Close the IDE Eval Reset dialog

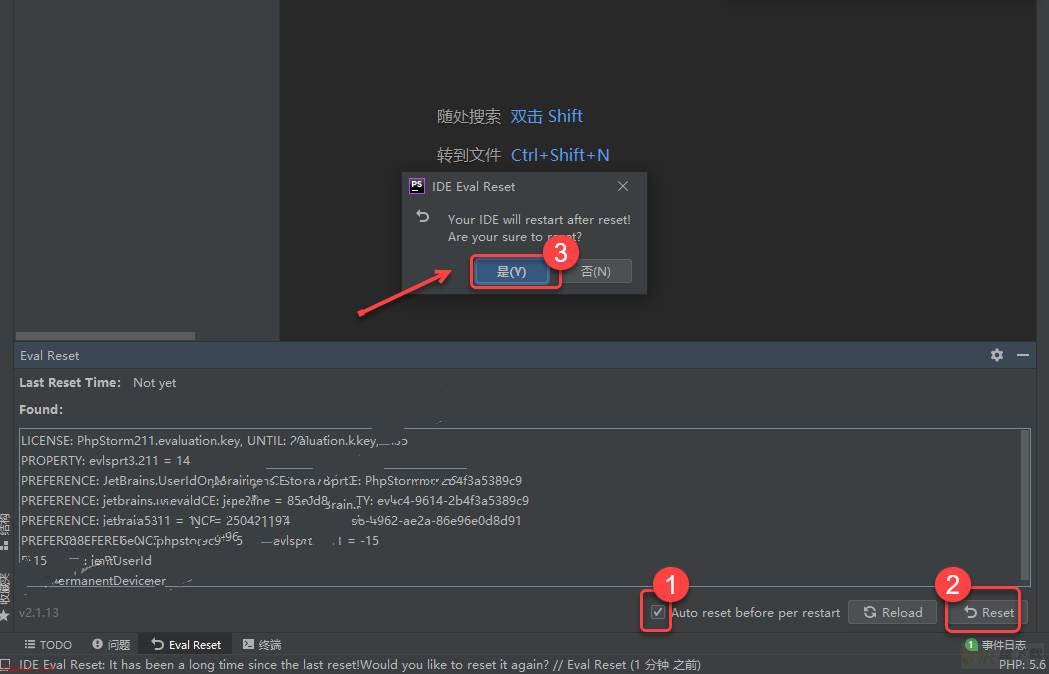tap(623, 186)
